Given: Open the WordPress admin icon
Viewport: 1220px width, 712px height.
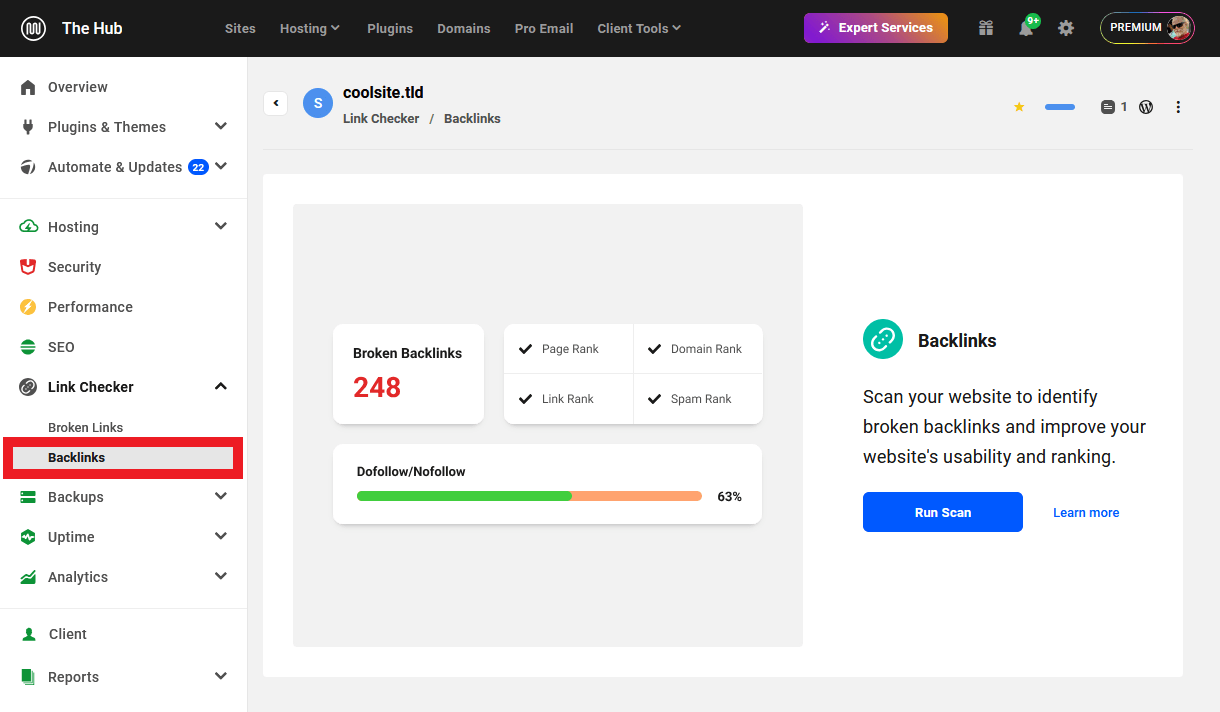Looking at the screenshot, I should pos(1146,107).
